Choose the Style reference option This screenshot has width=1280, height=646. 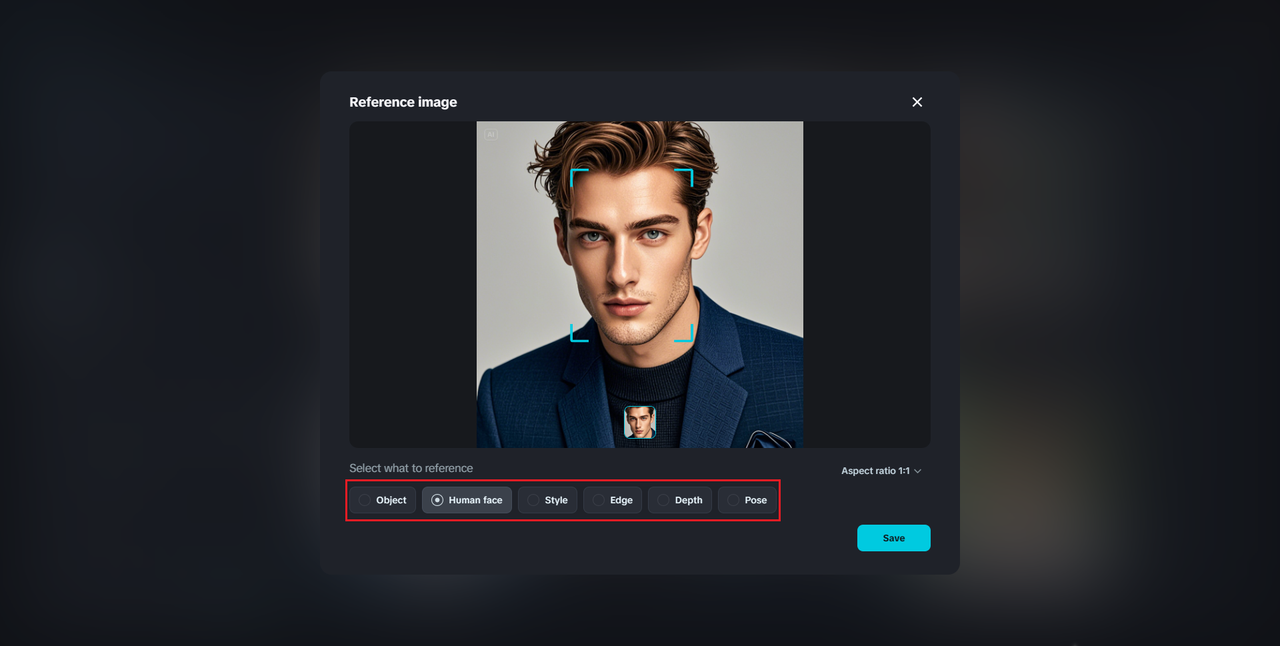[547, 500]
